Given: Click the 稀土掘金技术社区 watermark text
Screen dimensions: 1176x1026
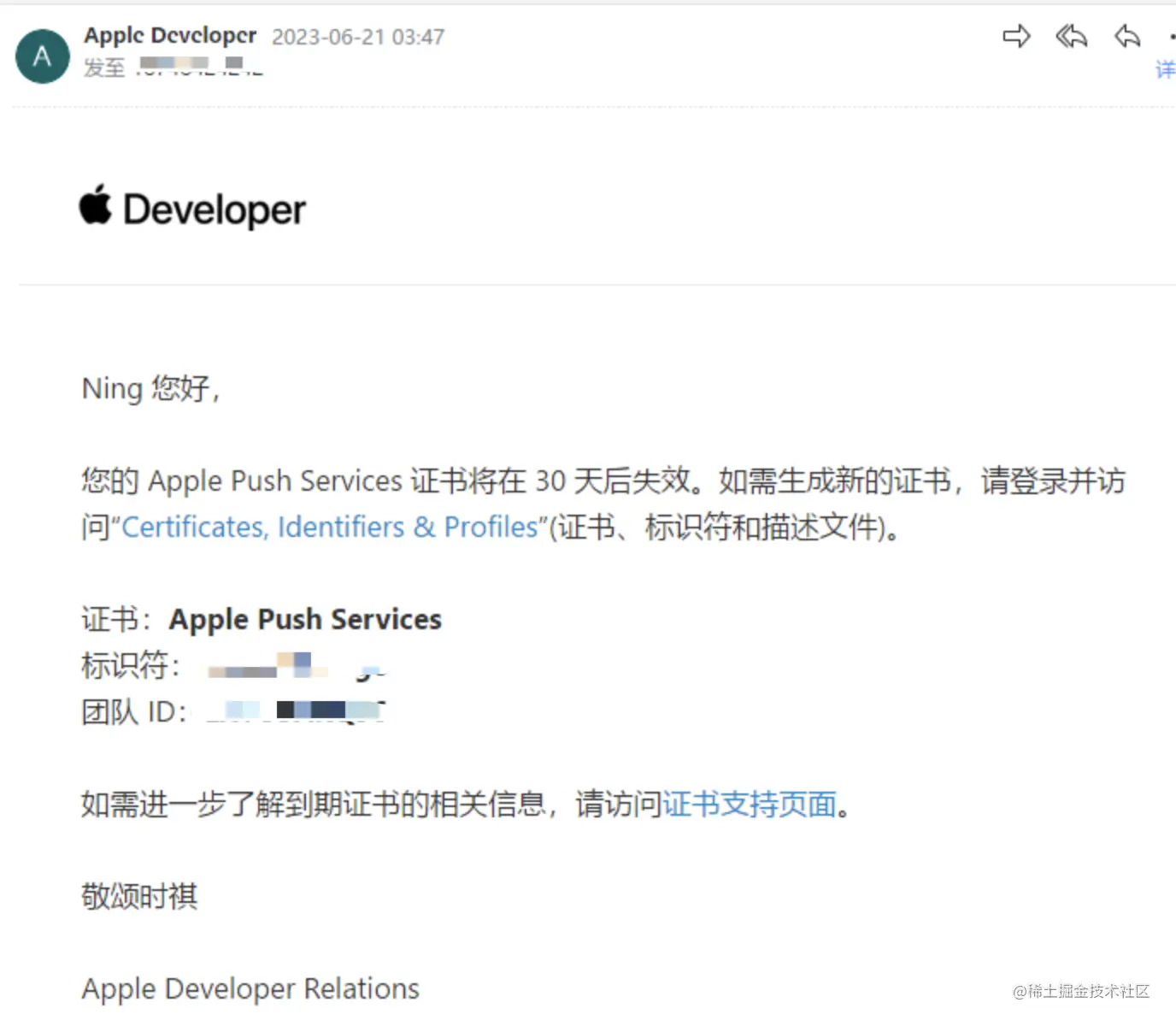Looking at the screenshot, I should tap(1080, 992).
